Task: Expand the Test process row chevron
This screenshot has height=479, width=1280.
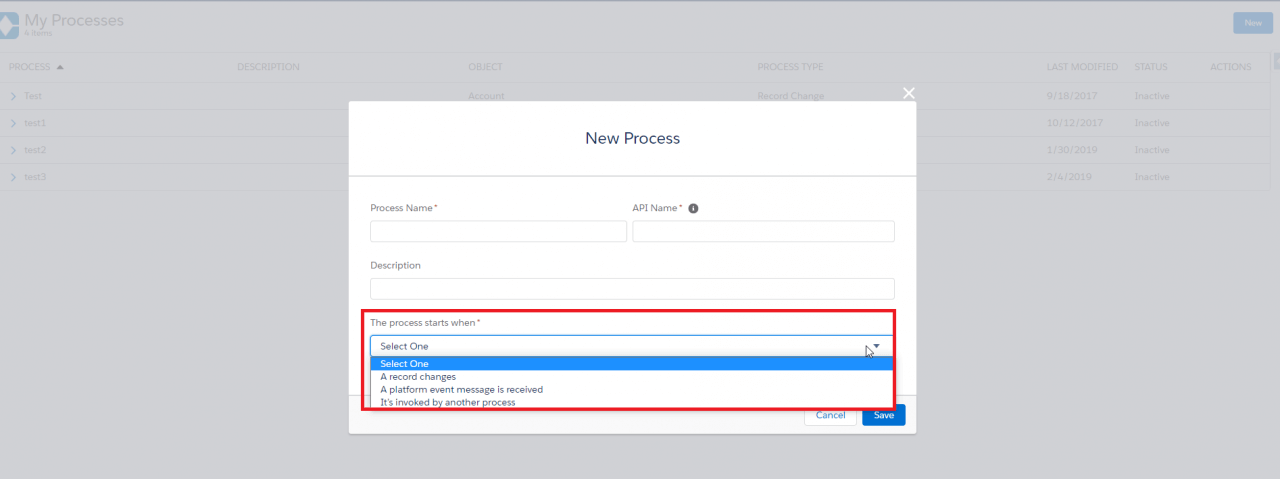Action: click(x=13, y=96)
